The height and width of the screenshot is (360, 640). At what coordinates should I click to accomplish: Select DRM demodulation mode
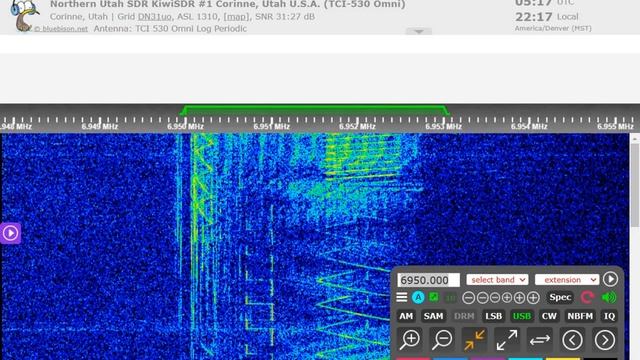[464, 316]
